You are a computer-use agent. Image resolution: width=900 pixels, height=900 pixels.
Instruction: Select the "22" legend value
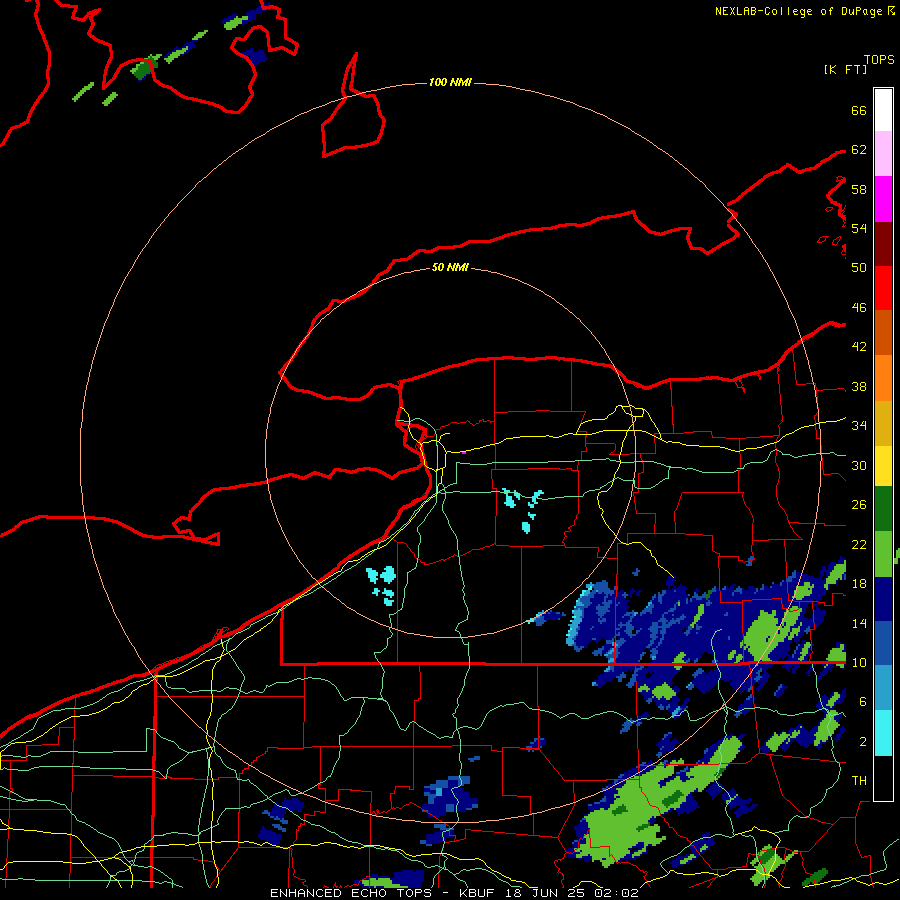pyautogui.click(x=859, y=544)
